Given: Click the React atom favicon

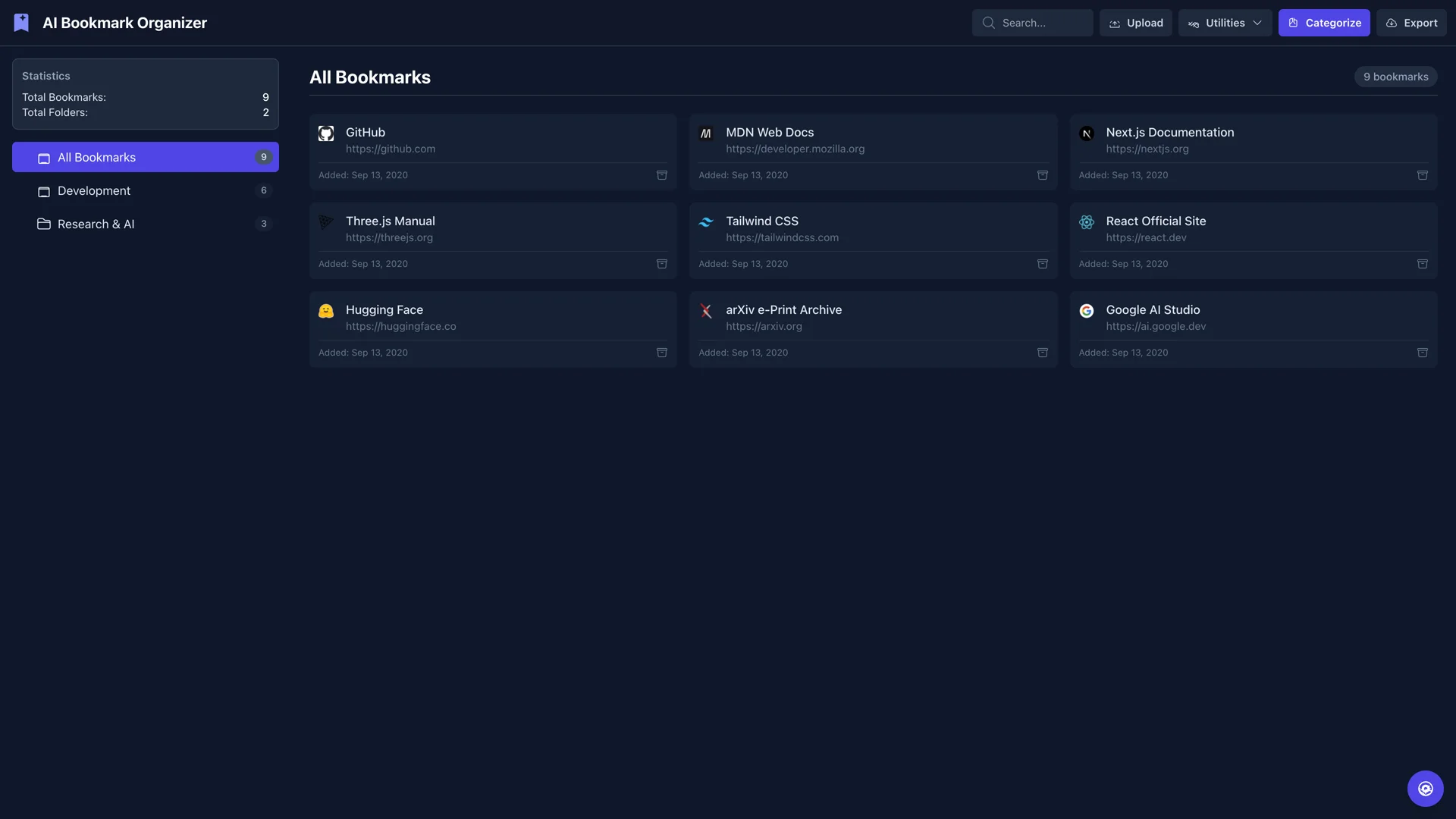Looking at the screenshot, I should pyautogui.click(x=1087, y=222).
